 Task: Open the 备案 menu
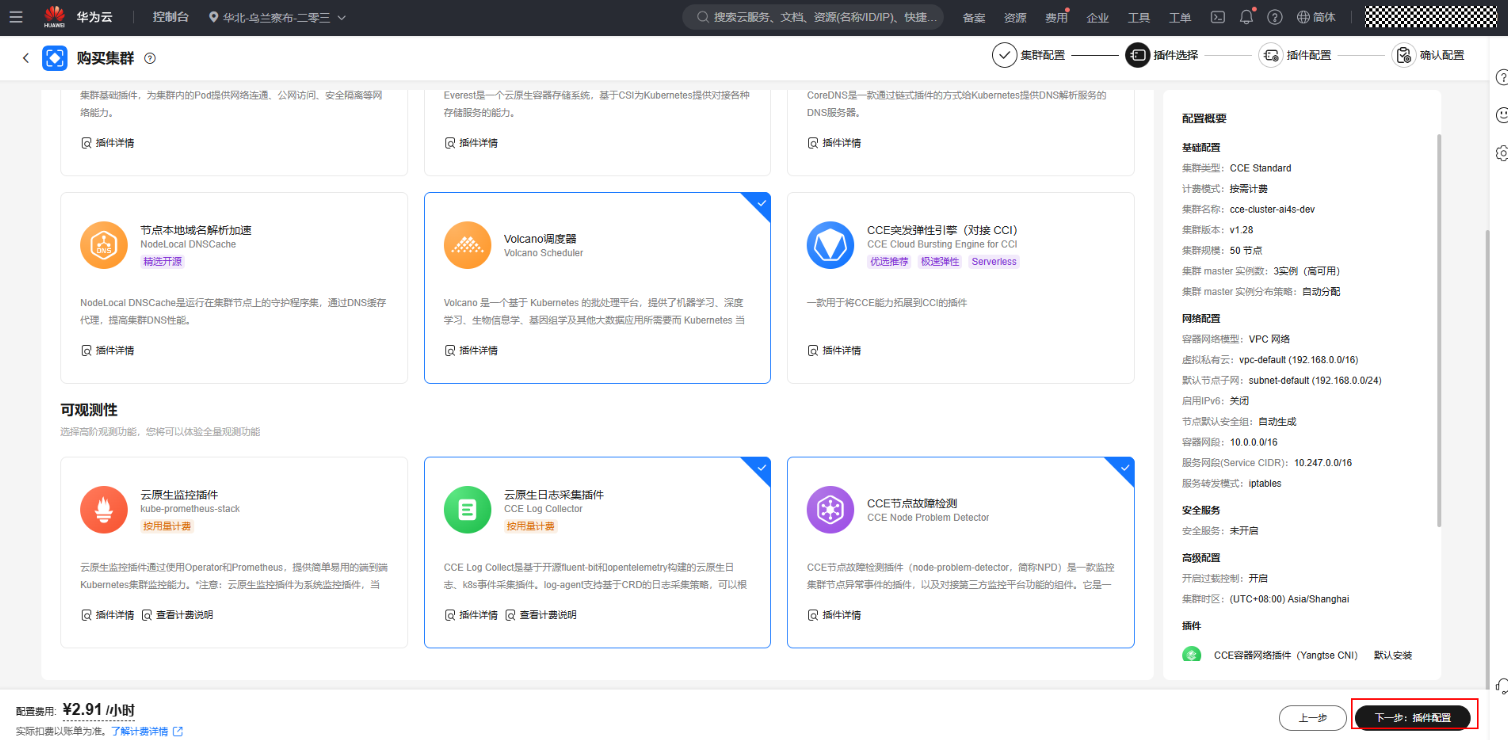click(x=973, y=17)
